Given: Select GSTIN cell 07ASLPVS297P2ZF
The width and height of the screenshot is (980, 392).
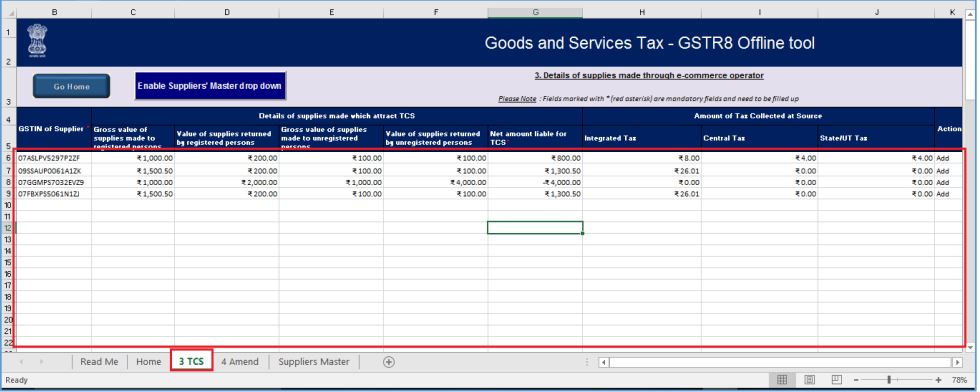Looking at the screenshot, I should point(54,158).
